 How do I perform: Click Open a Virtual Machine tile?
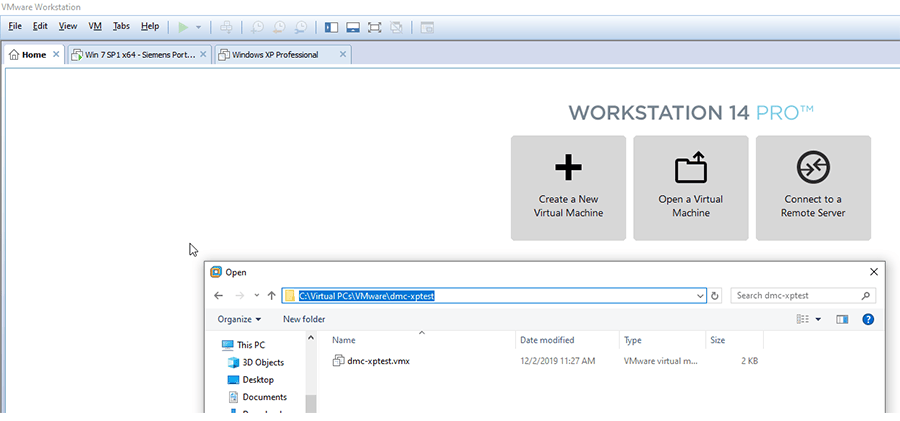(690, 188)
